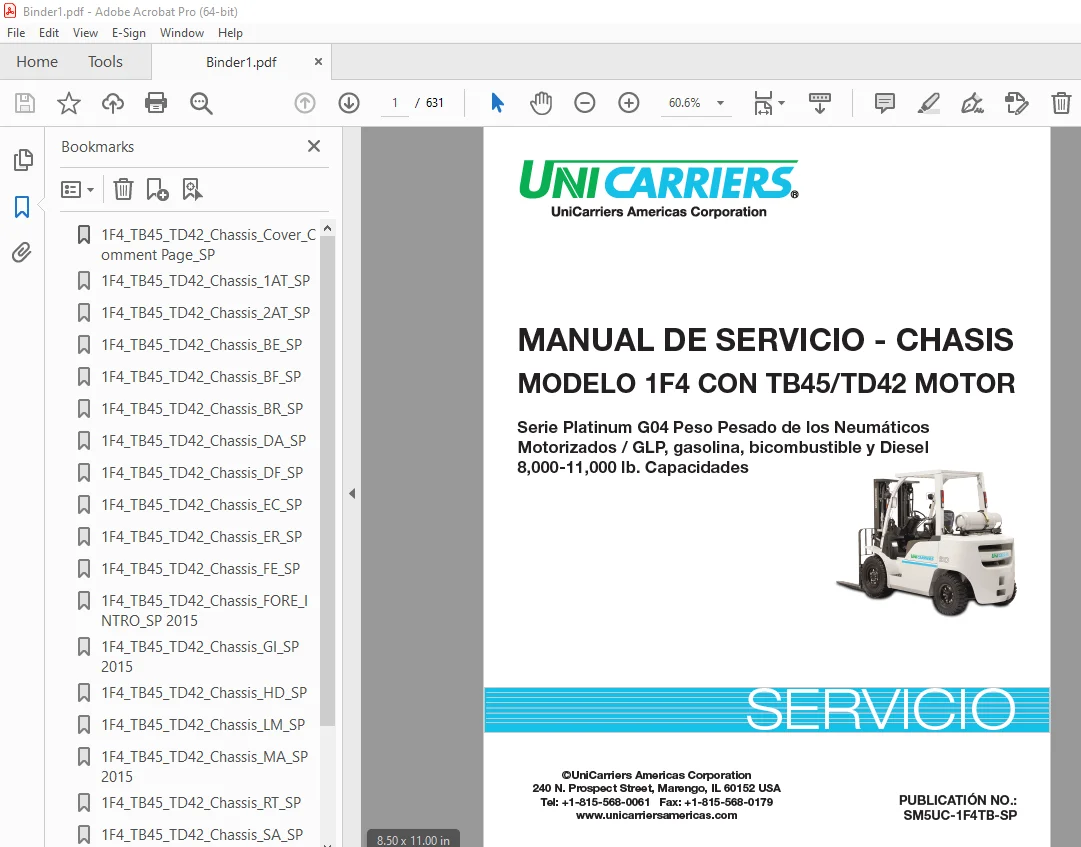Add a new bookmark icon
Viewport: 1081px width, 847px height.
click(157, 189)
